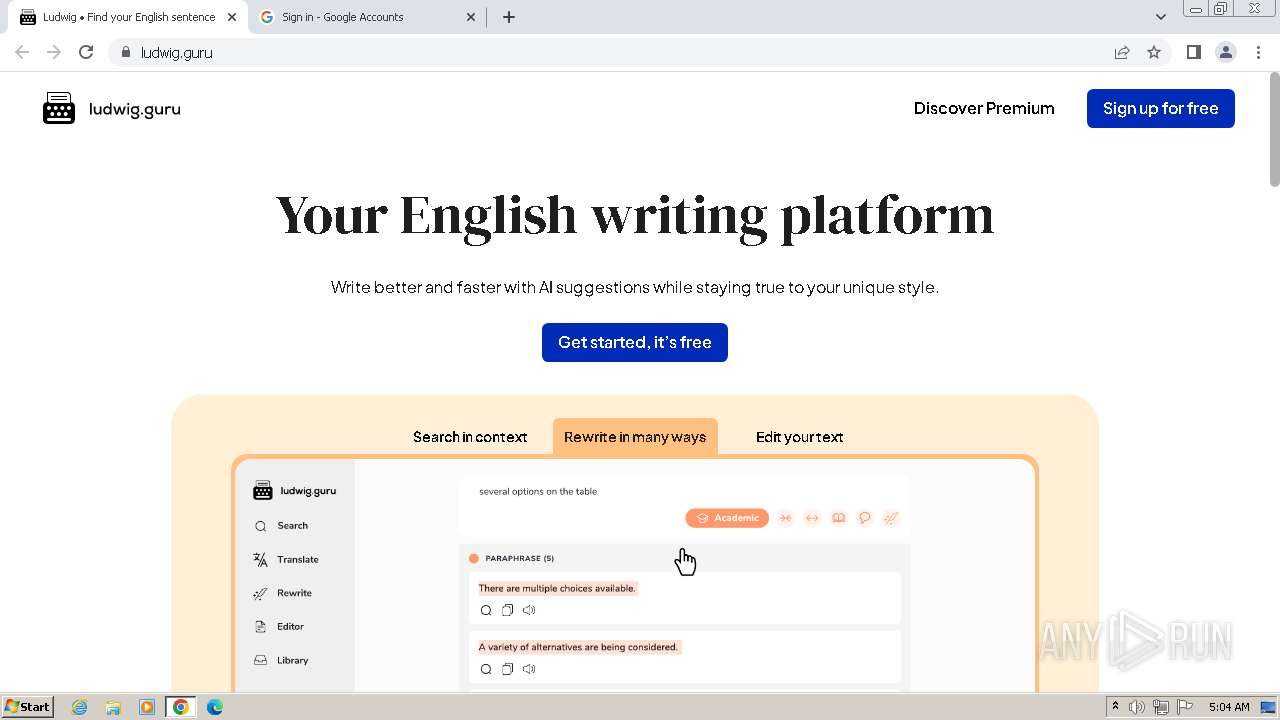Click the open book rewrite icon
The height and width of the screenshot is (720, 1280).
click(x=839, y=518)
